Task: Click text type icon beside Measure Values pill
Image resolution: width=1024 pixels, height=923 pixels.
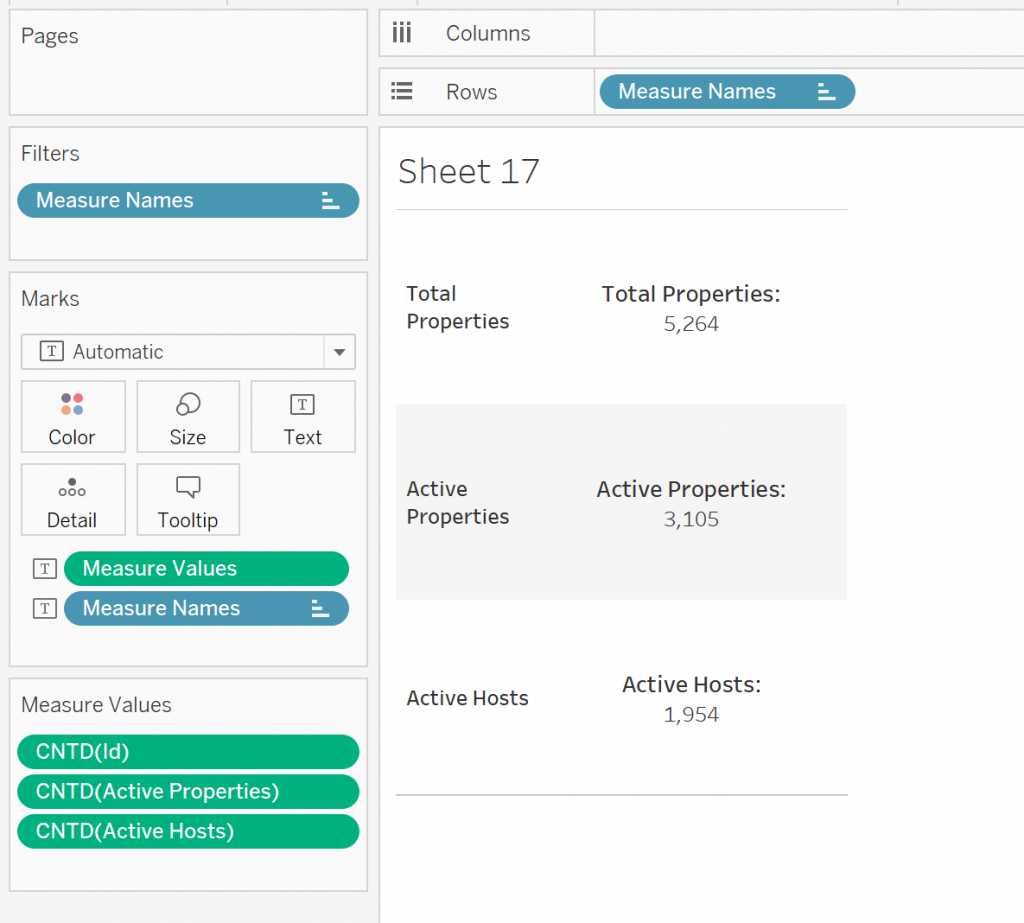Action: (45, 569)
